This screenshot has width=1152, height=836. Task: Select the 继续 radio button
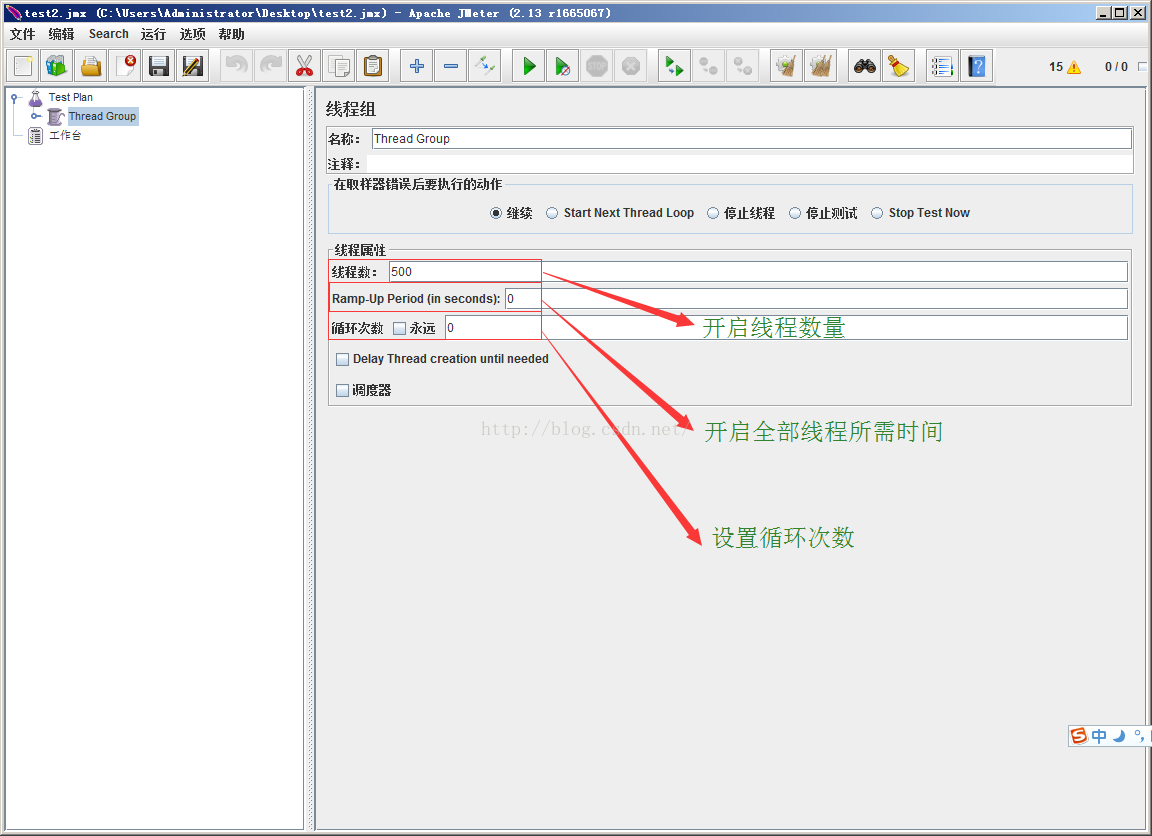(496, 213)
